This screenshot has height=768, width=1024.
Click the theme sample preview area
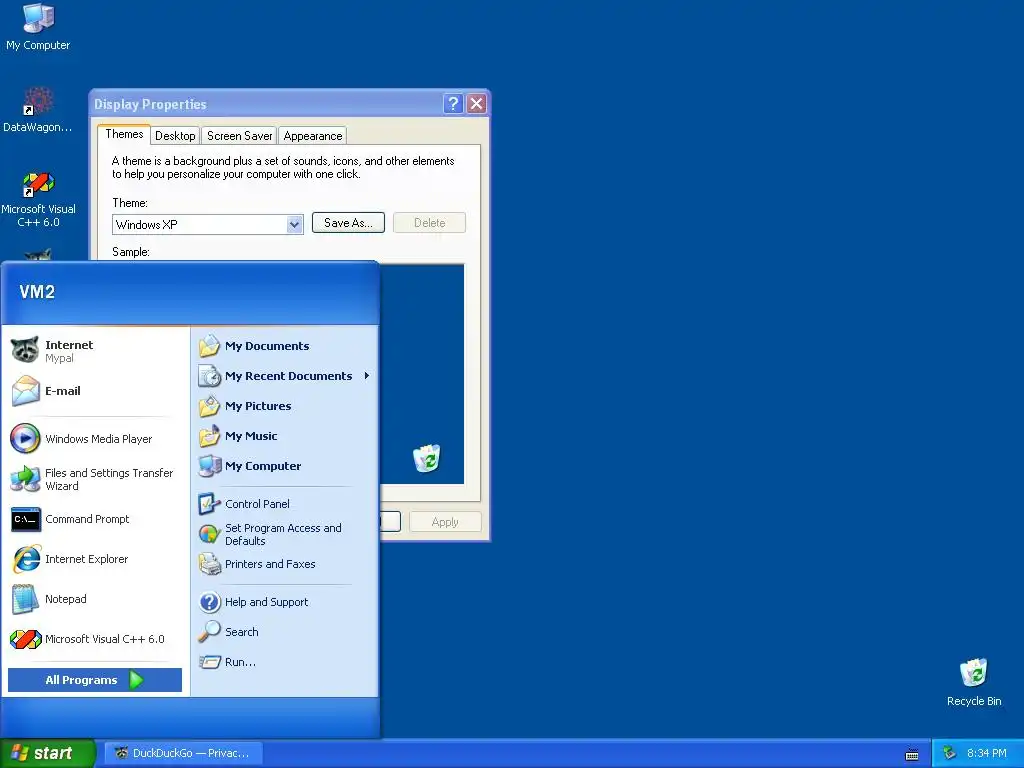coord(422,374)
